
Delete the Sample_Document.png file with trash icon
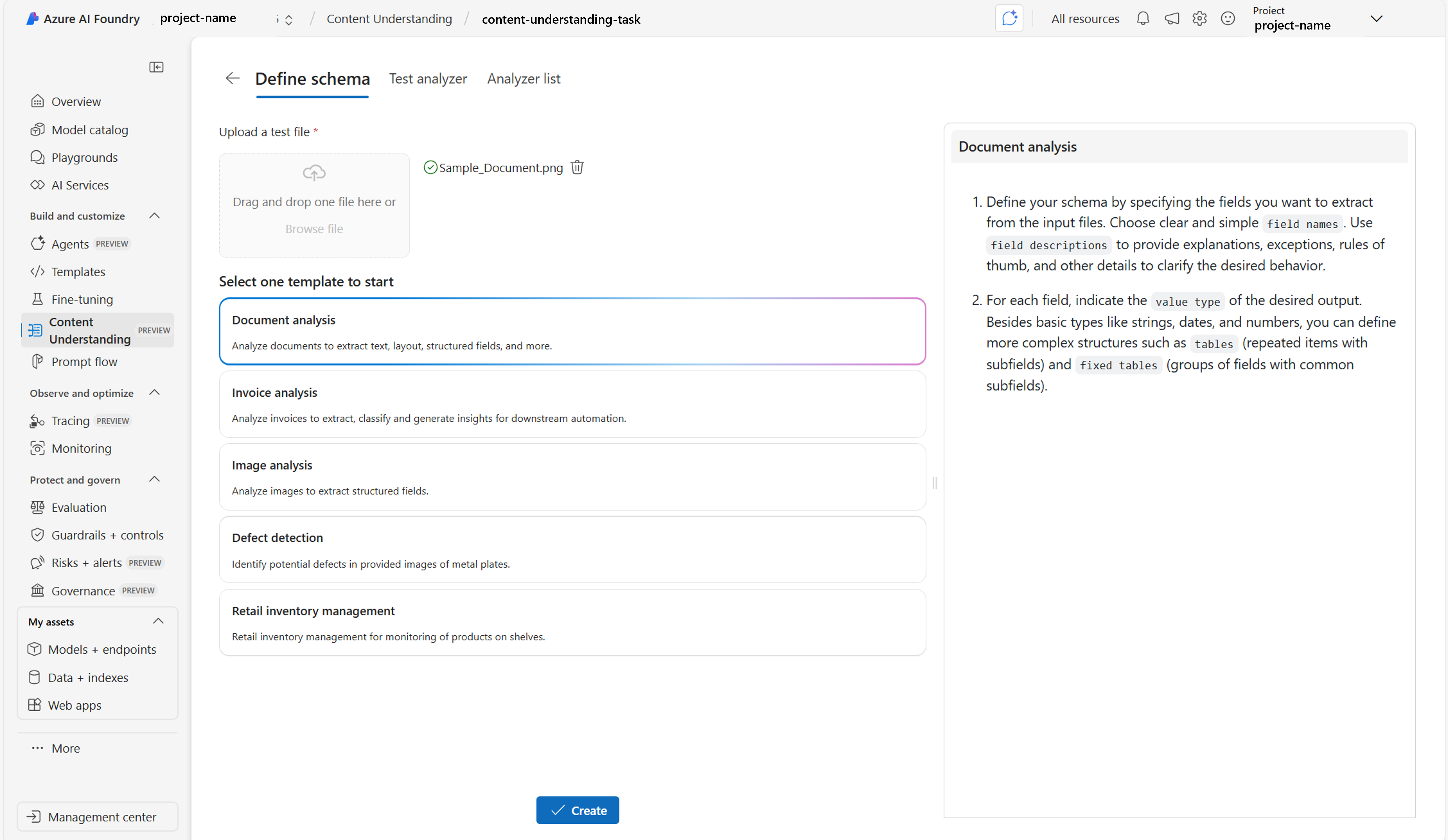click(577, 167)
